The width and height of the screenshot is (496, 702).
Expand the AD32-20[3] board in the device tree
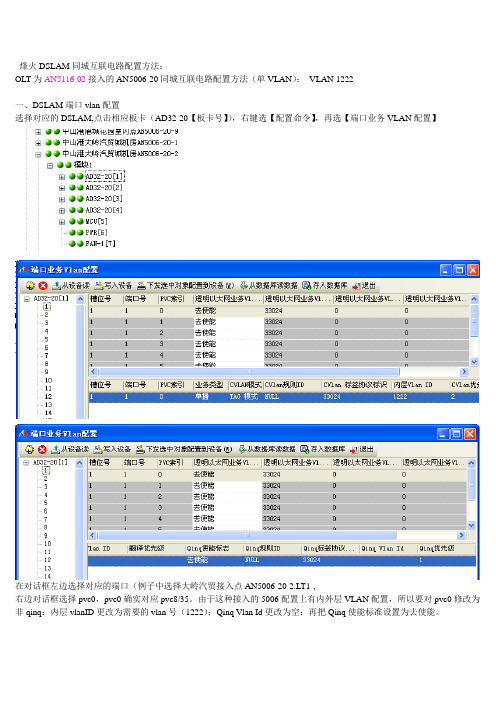pos(62,199)
